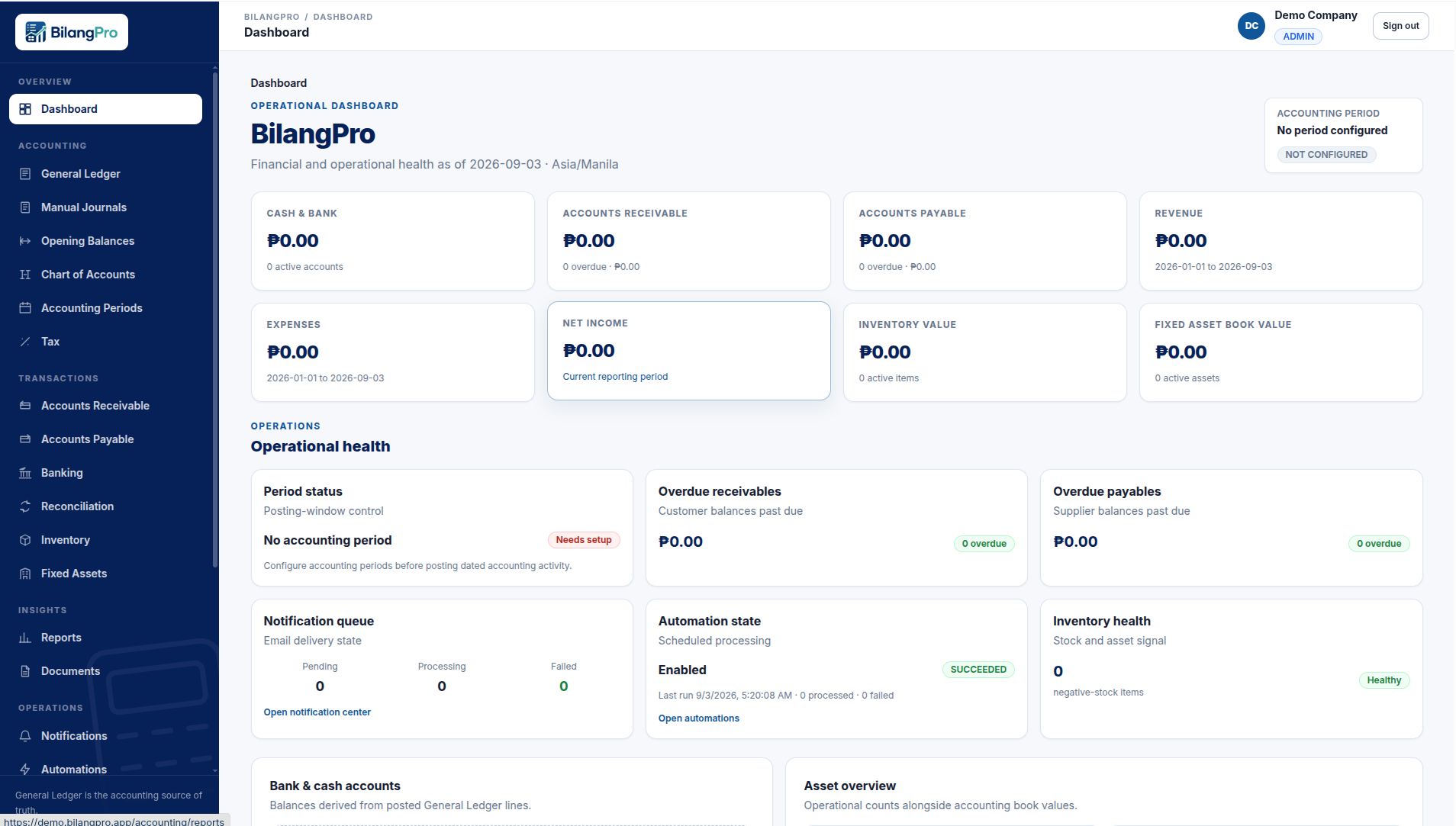This screenshot has height=826, width=1456.
Task: Navigate to Reports section
Action: (105, 638)
